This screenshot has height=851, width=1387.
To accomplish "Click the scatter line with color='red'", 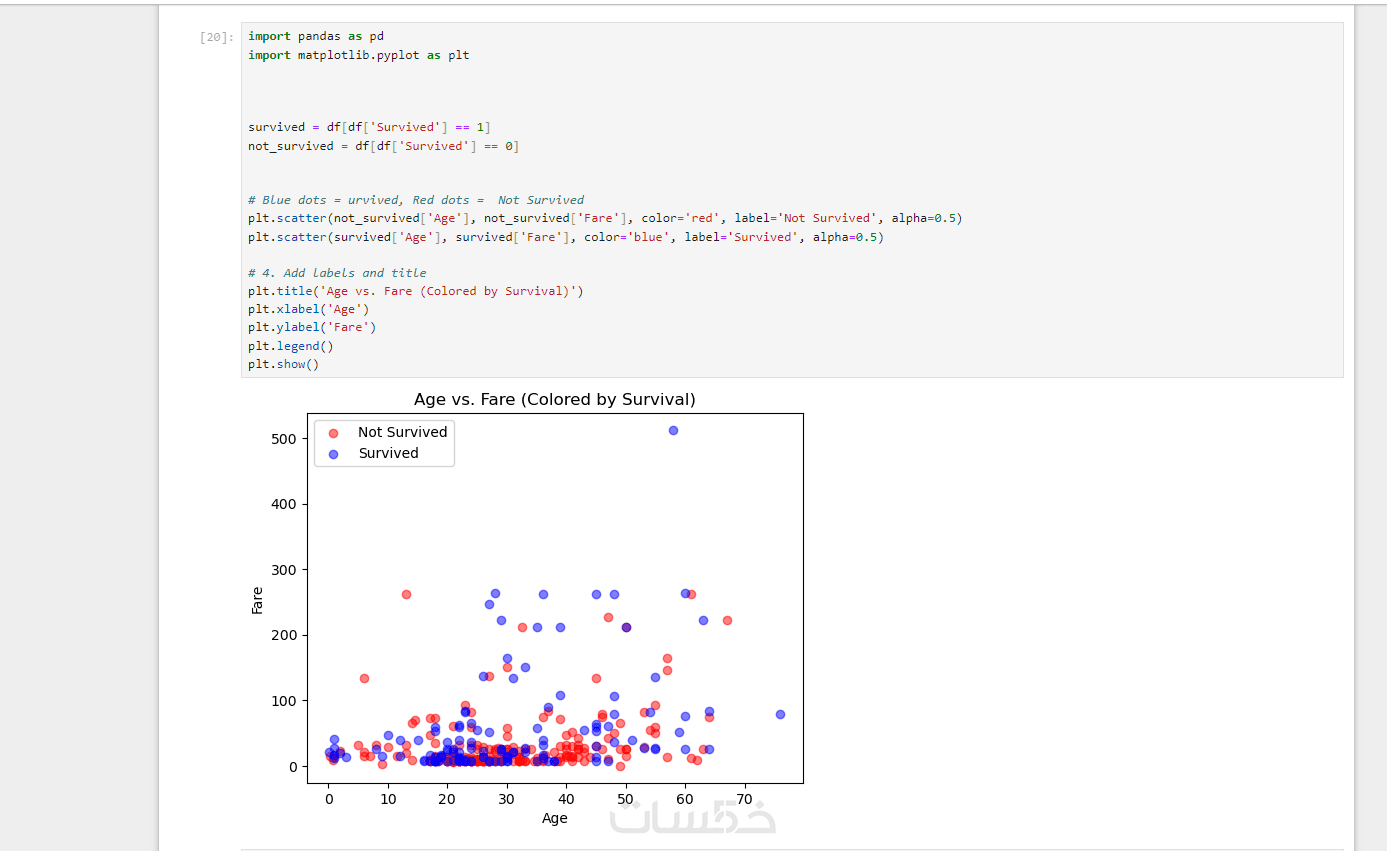I will point(605,218).
